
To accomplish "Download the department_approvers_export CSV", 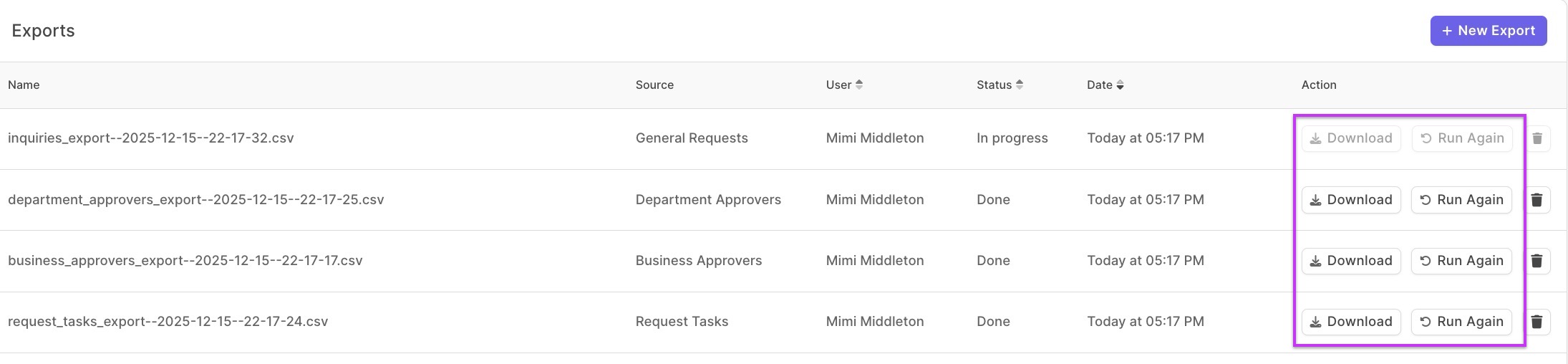I will point(1350,200).
